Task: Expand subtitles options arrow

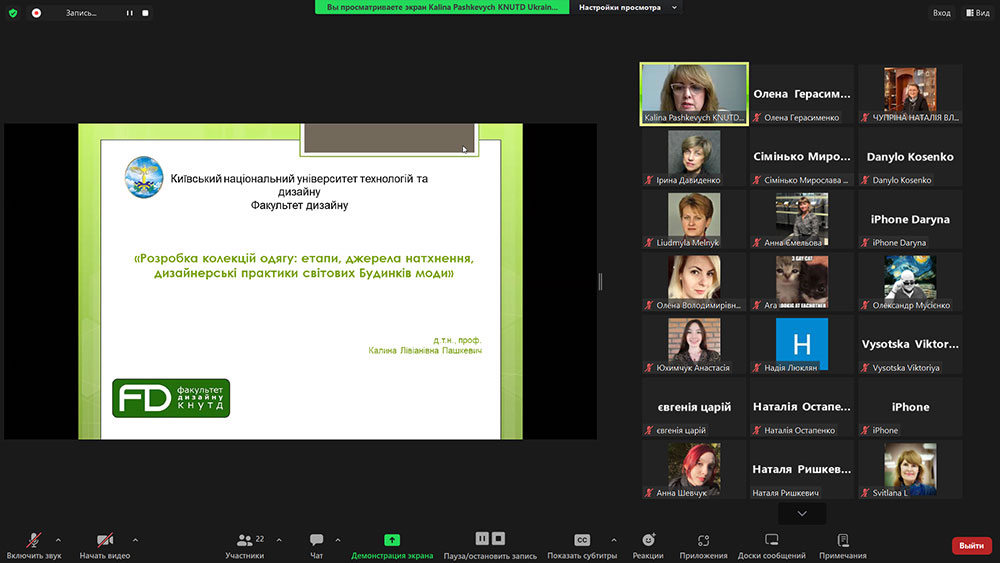Action: 614,540
